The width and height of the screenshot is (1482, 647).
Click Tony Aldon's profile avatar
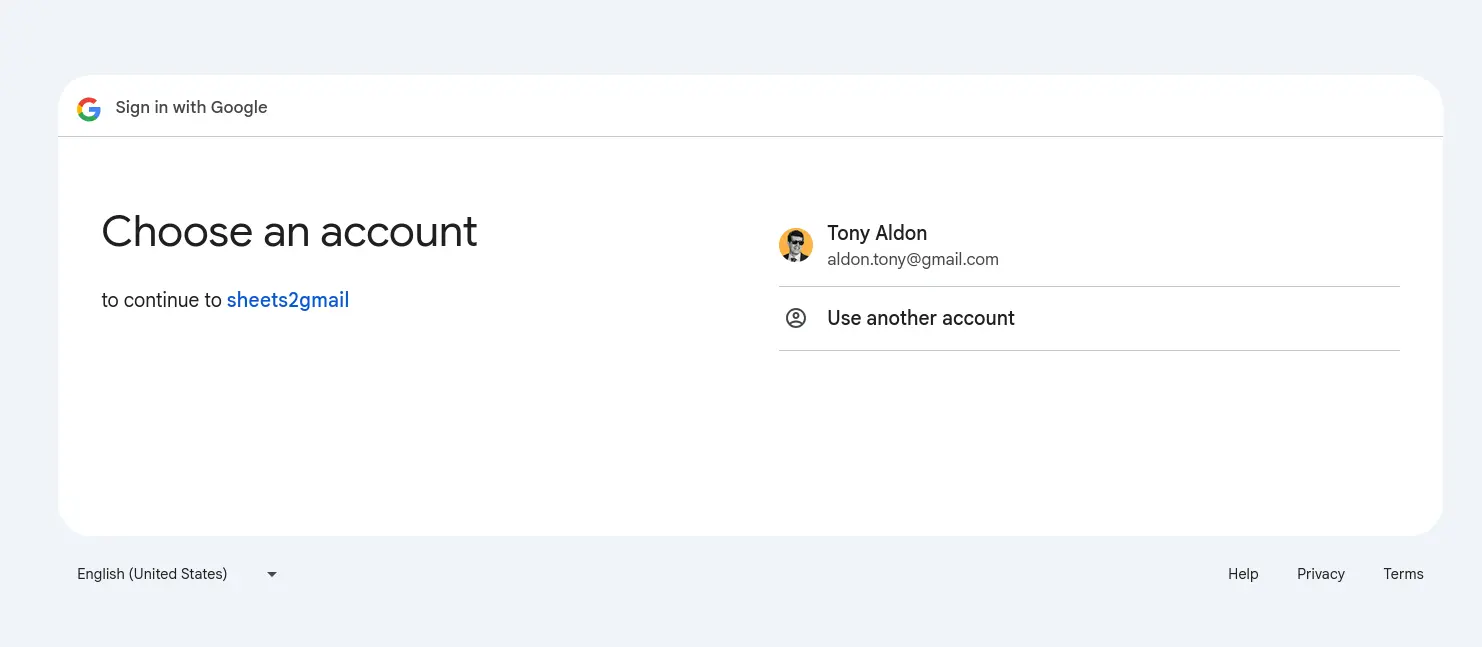[x=796, y=245]
